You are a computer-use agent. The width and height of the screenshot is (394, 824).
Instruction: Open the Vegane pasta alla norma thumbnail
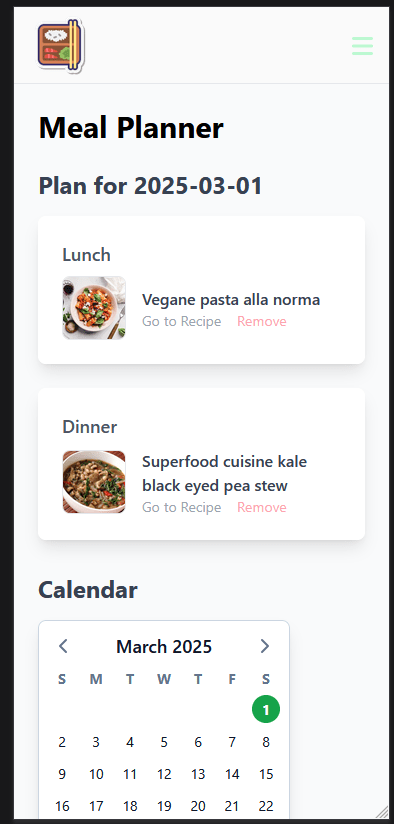94,308
